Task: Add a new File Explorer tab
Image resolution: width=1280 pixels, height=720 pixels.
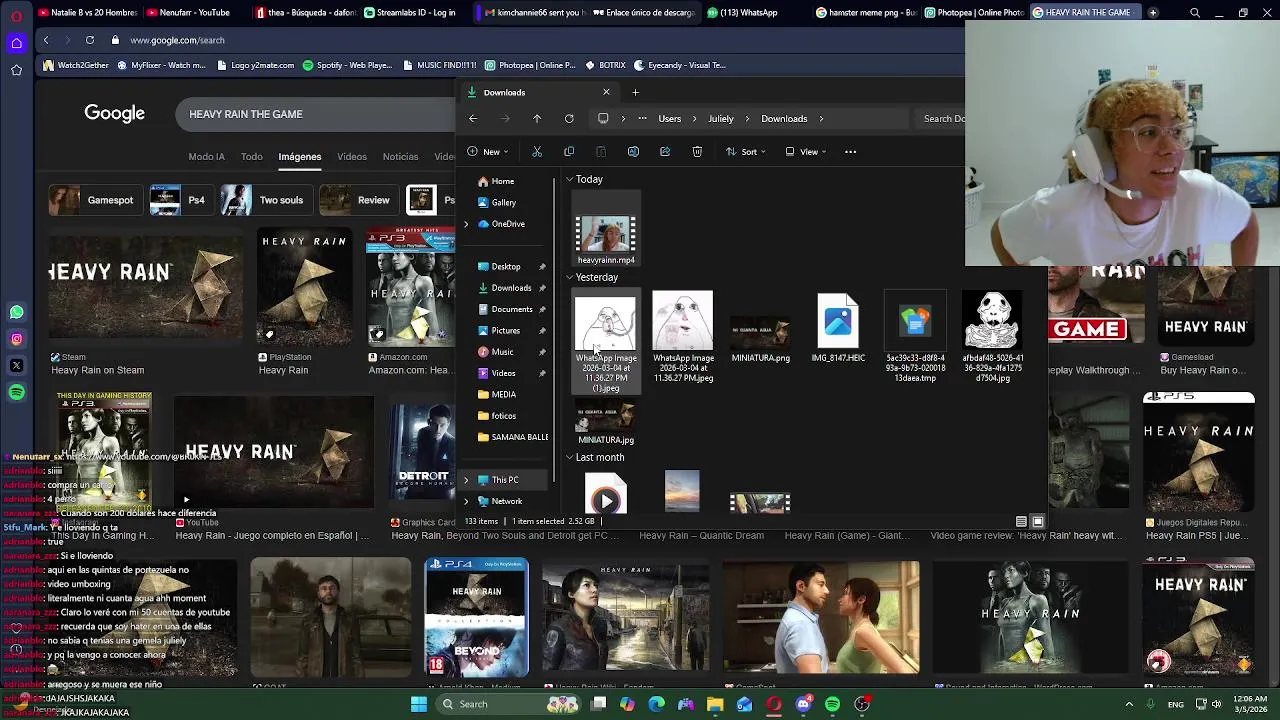Action: click(635, 92)
